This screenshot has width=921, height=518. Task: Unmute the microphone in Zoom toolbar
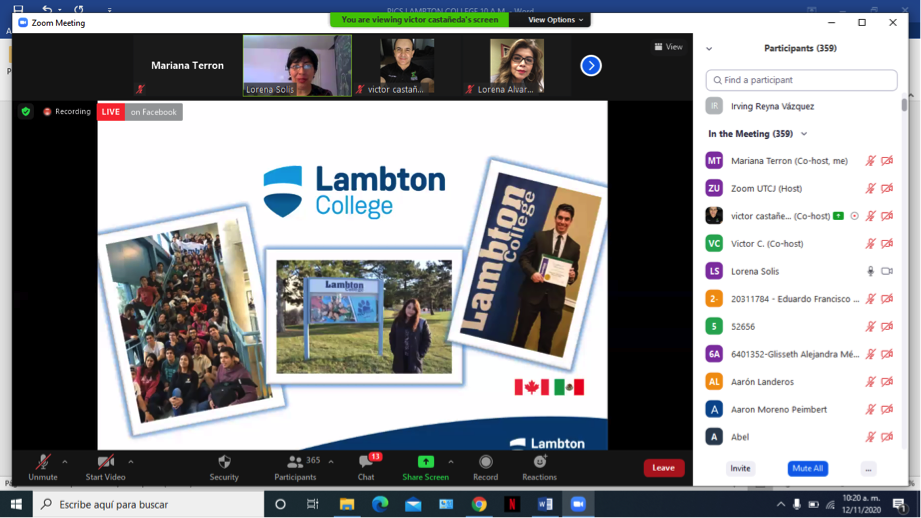coord(43,467)
